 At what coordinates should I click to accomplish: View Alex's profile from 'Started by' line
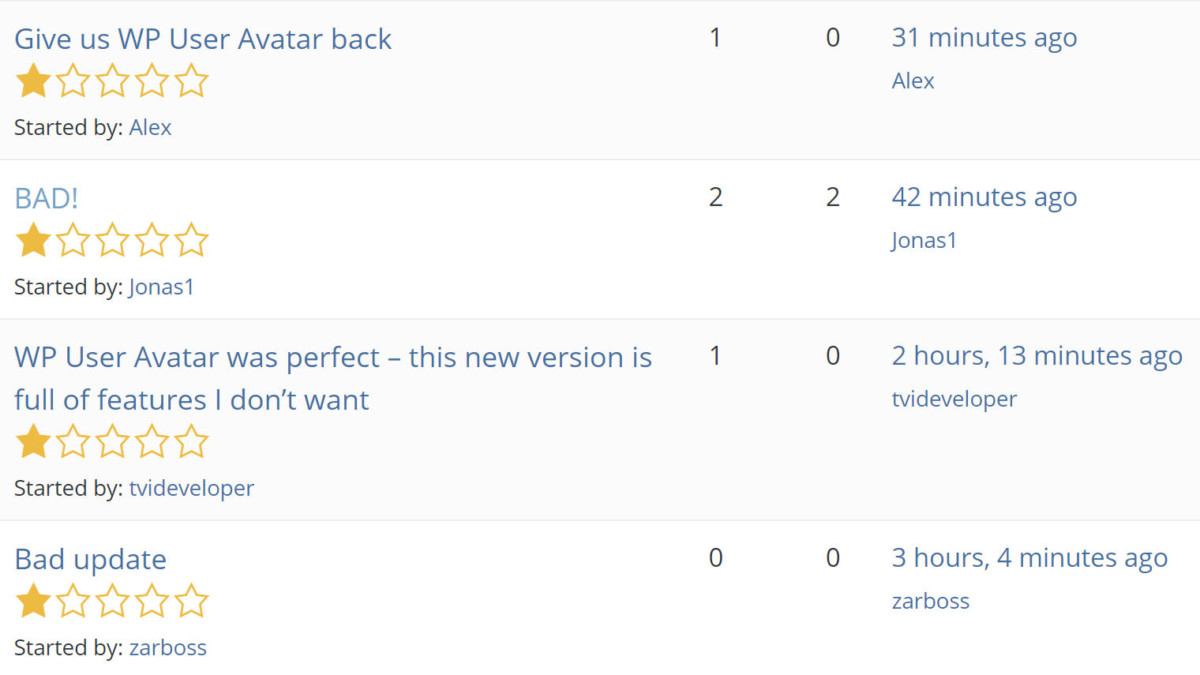[x=151, y=128]
